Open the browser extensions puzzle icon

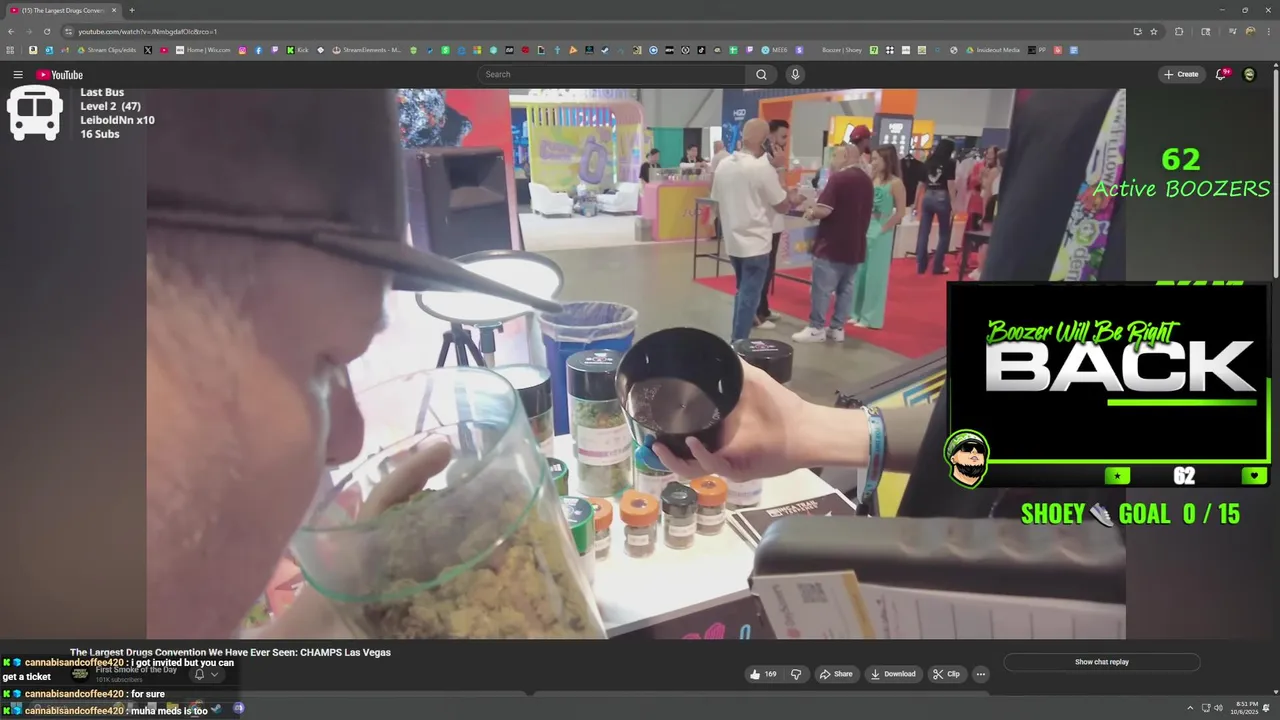click(x=1179, y=31)
